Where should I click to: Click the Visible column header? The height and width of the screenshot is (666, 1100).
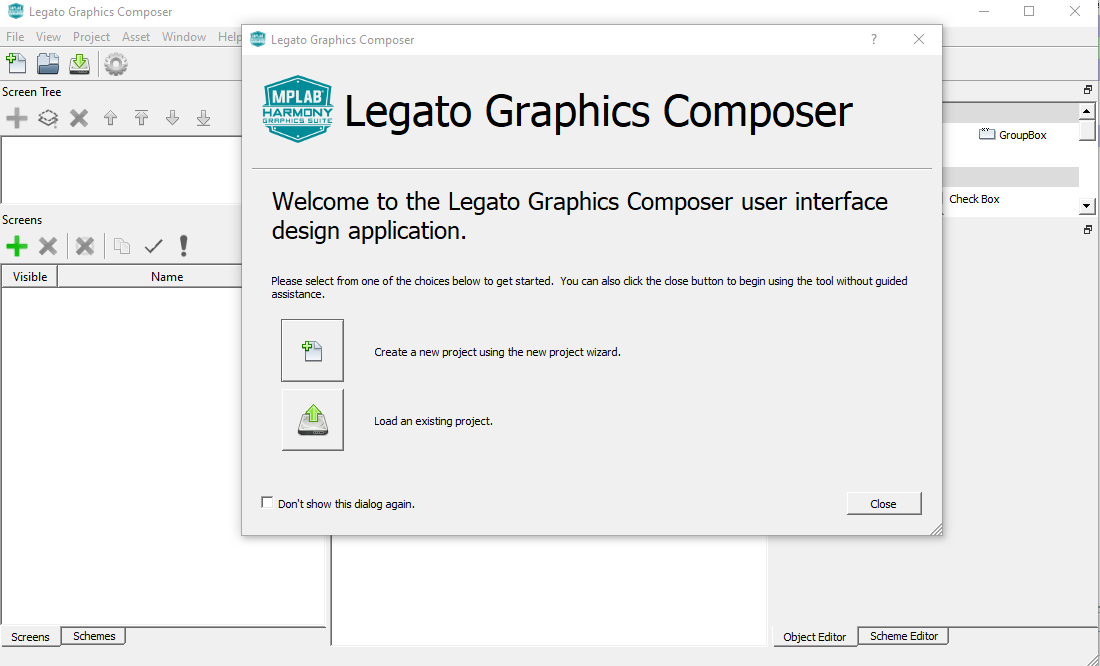point(29,277)
